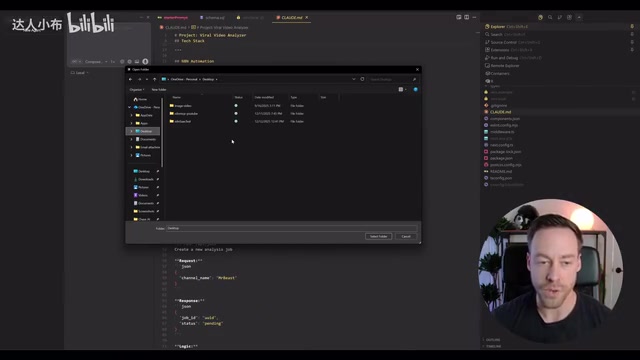640x360 pixels.
Task: Select Screenshots in quick access list
Action: point(144,211)
